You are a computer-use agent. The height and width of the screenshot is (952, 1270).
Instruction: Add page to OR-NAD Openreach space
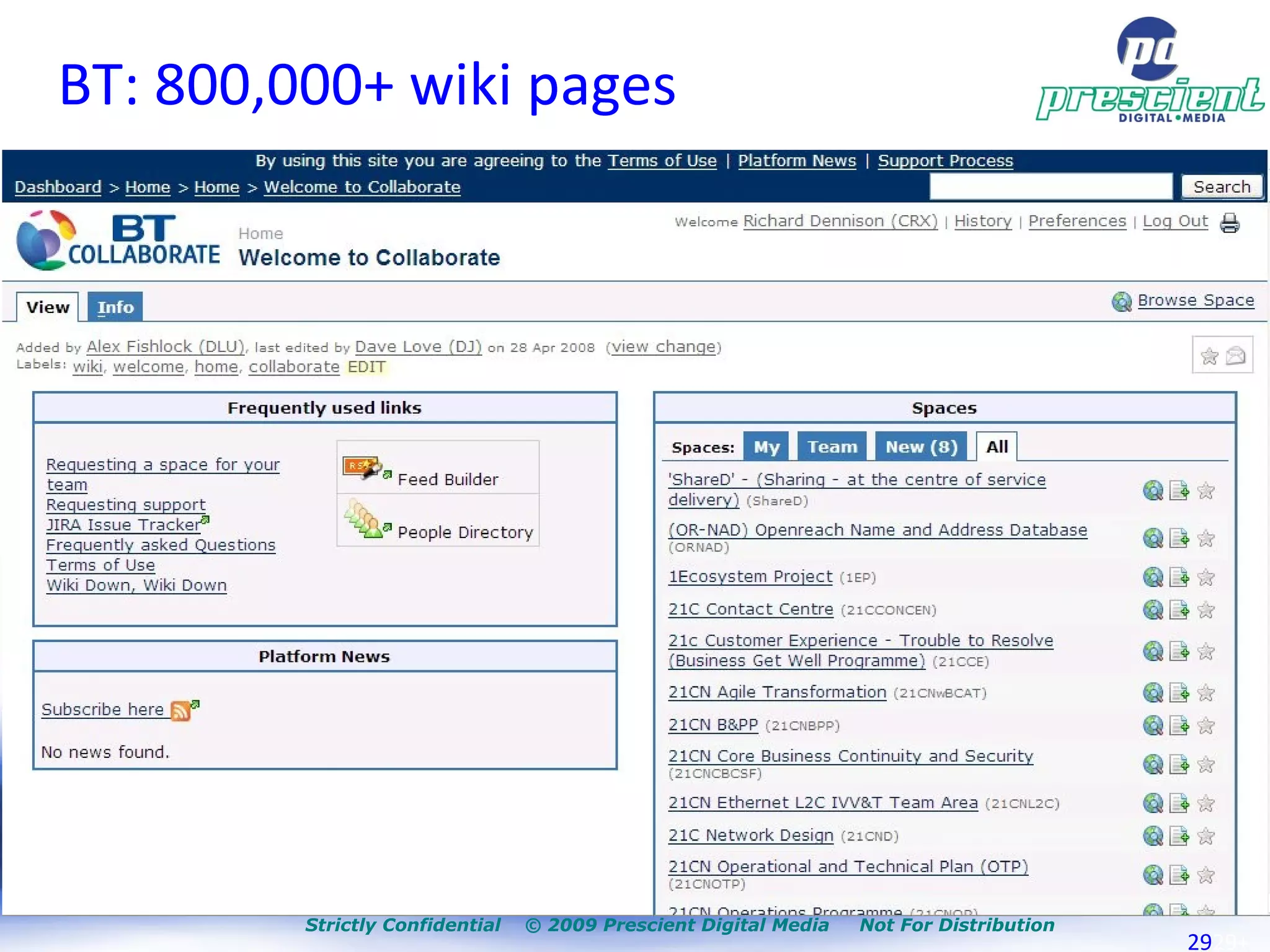[1179, 538]
